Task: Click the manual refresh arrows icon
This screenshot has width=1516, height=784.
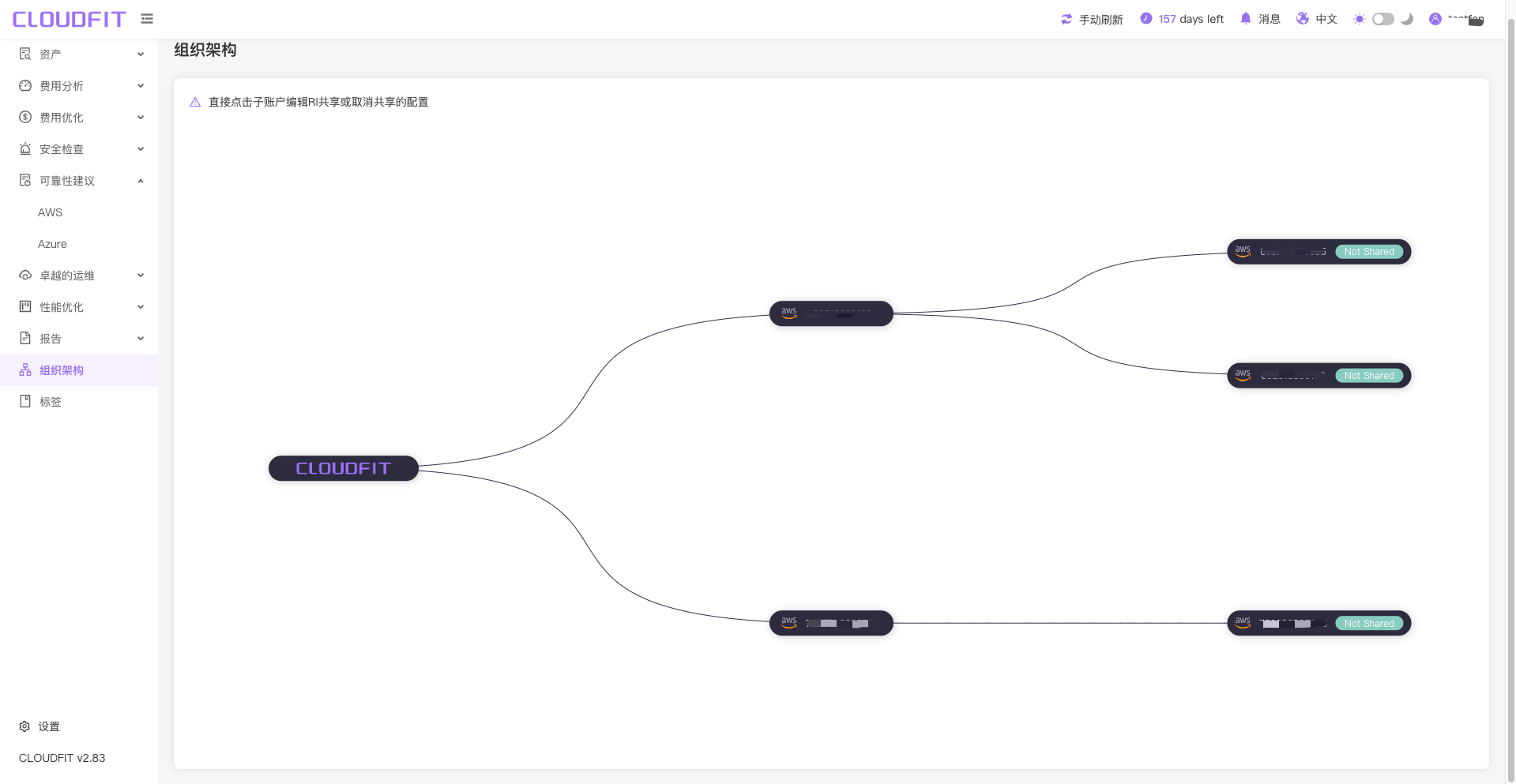Action: (x=1066, y=19)
